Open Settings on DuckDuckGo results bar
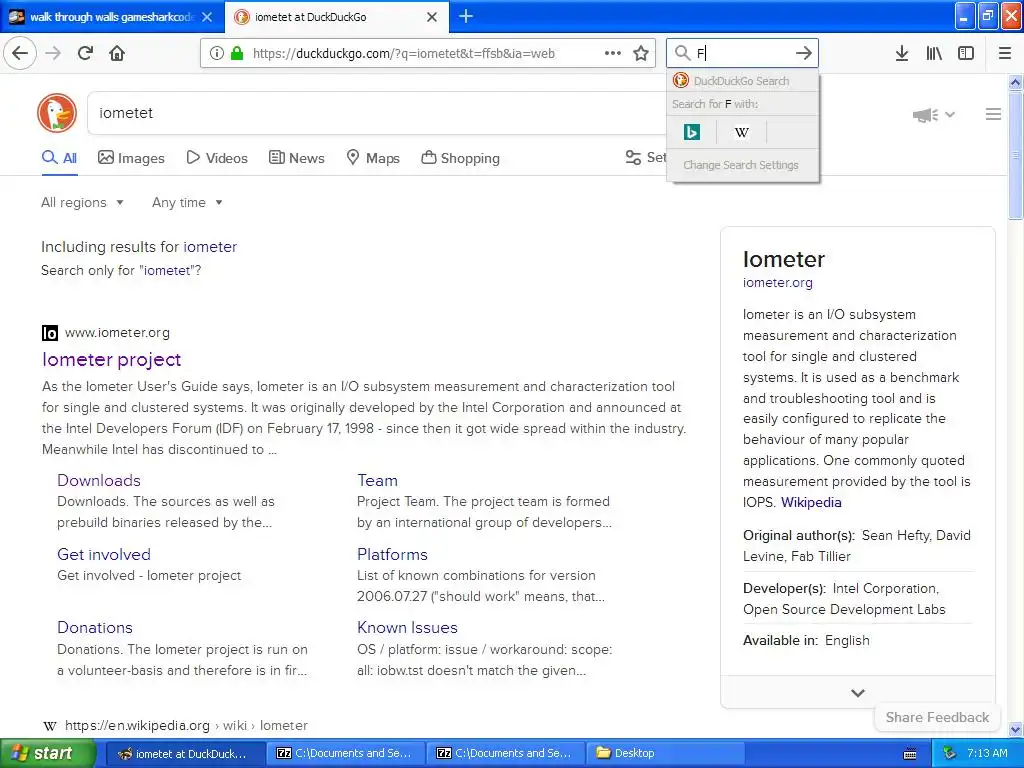This screenshot has width=1024, height=768. [646, 158]
